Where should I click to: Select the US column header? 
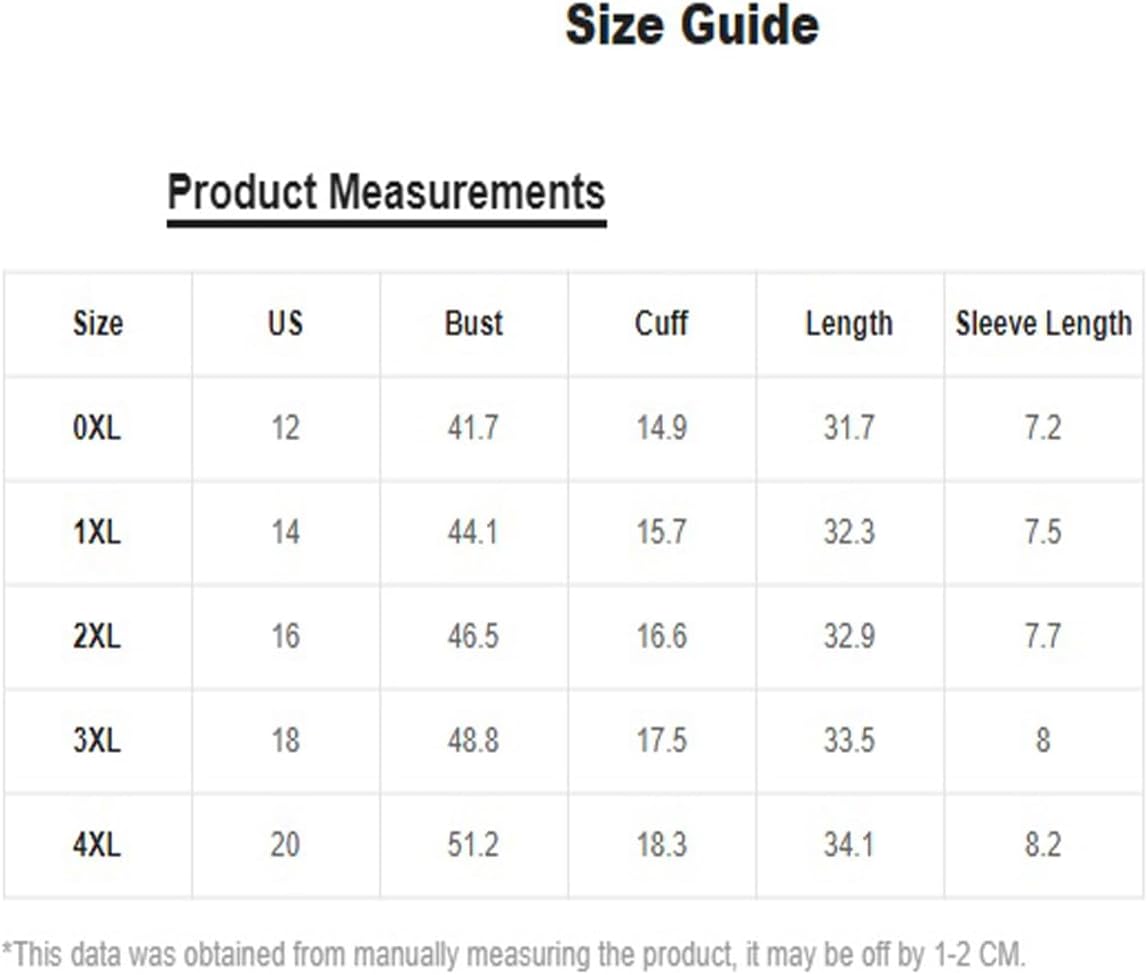pyautogui.click(x=285, y=323)
